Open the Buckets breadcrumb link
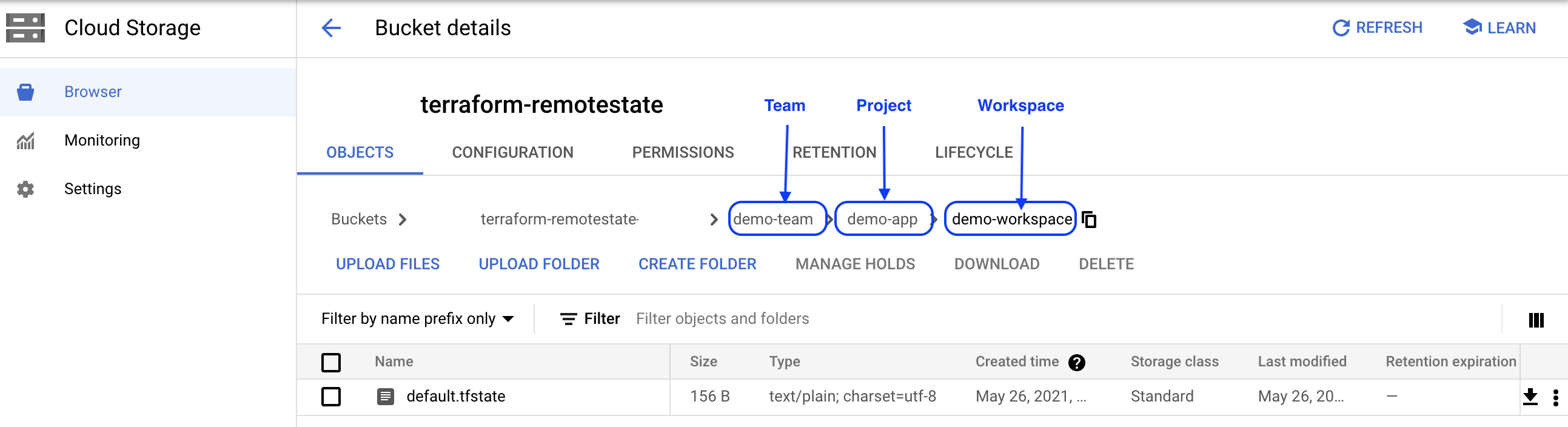 tap(358, 220)
